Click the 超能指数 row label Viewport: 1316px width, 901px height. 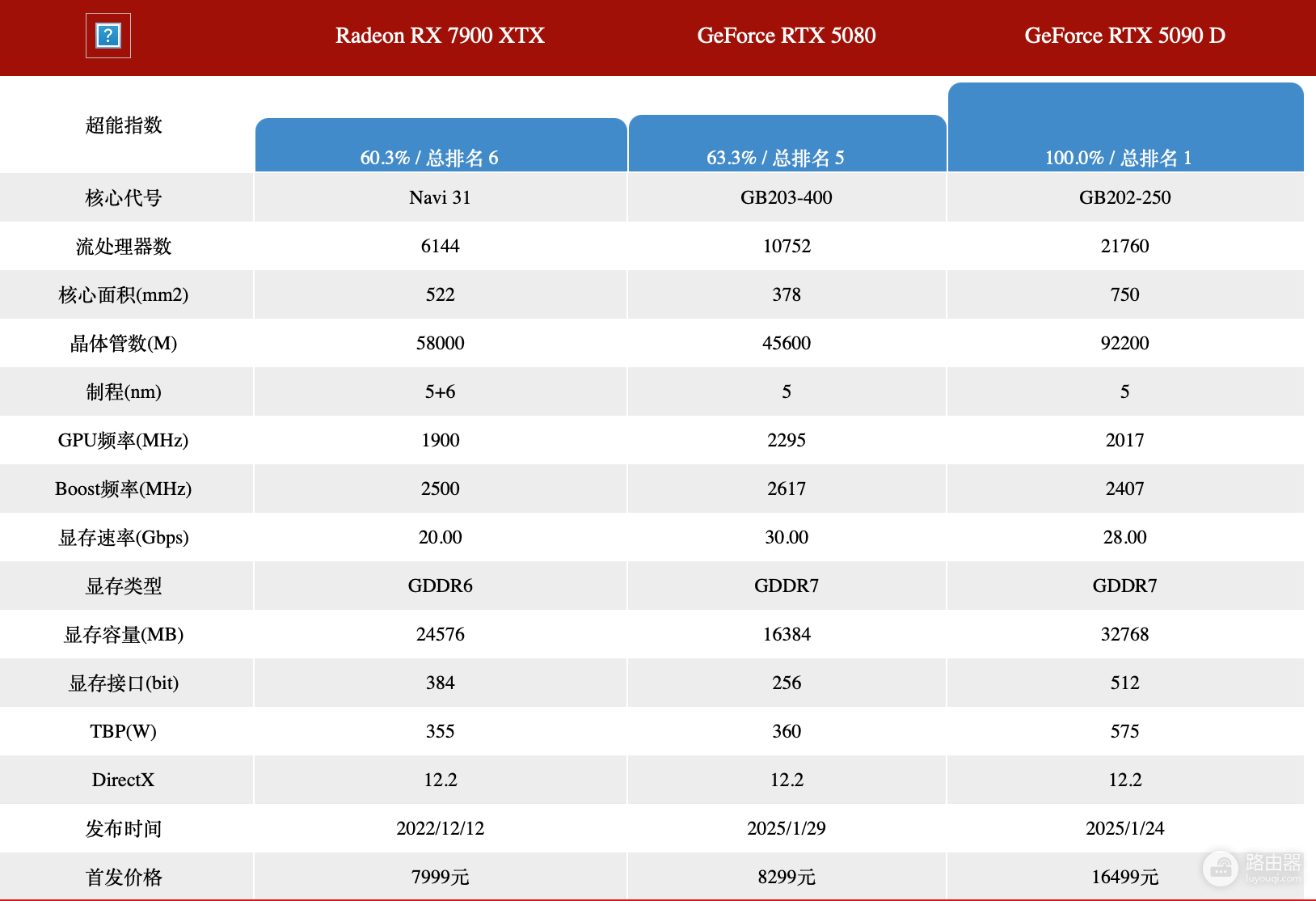pos(124,125)
